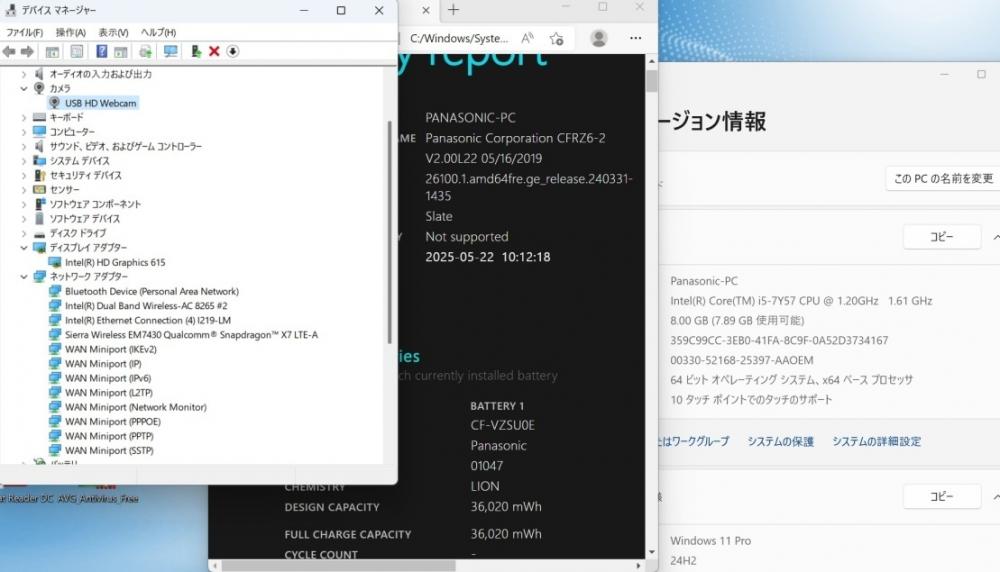Expand the システム デバイス node
This screenshot has width=1000, height=572.
coord(24,161)
